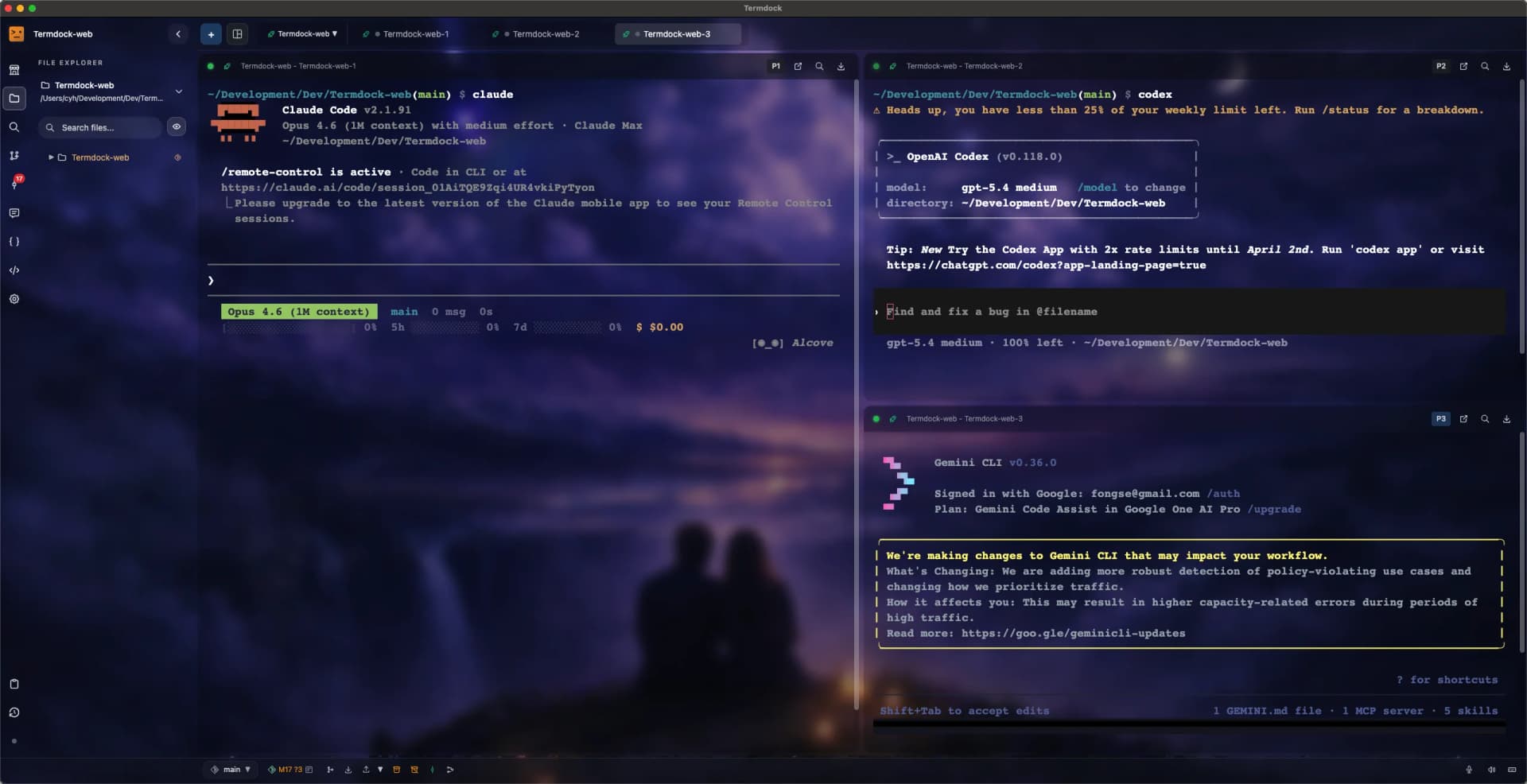Click the search magnifier in the Termdock-web-1 pane
The width and height of the screenshot is (1527, 784).
coord(819,66)
